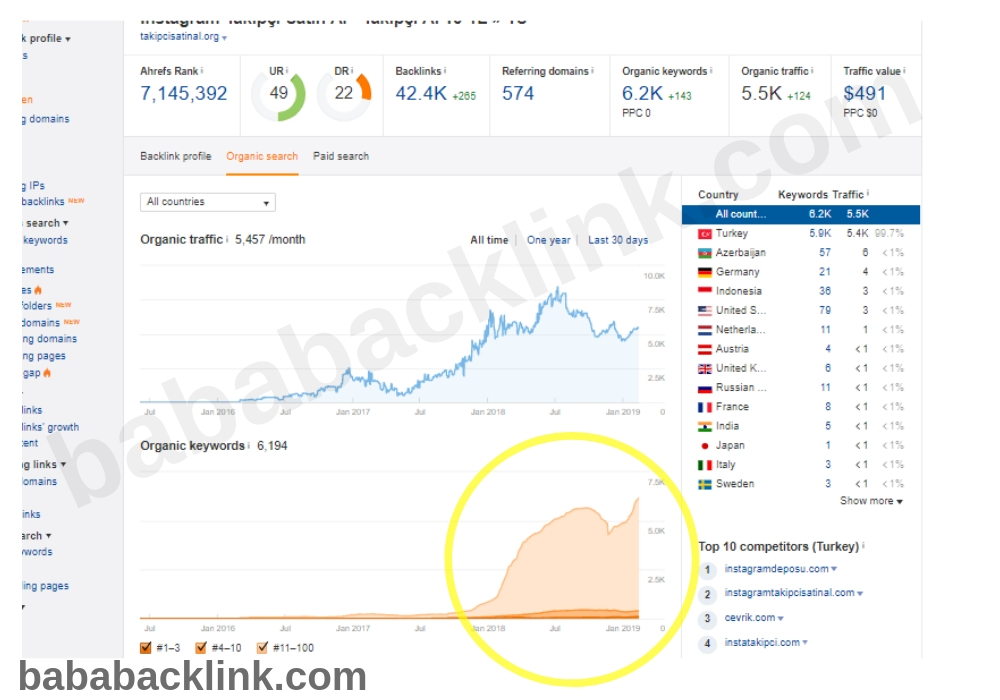Click the Austria flag icon
Screen dimensions: 1000x700
(705, 349)
